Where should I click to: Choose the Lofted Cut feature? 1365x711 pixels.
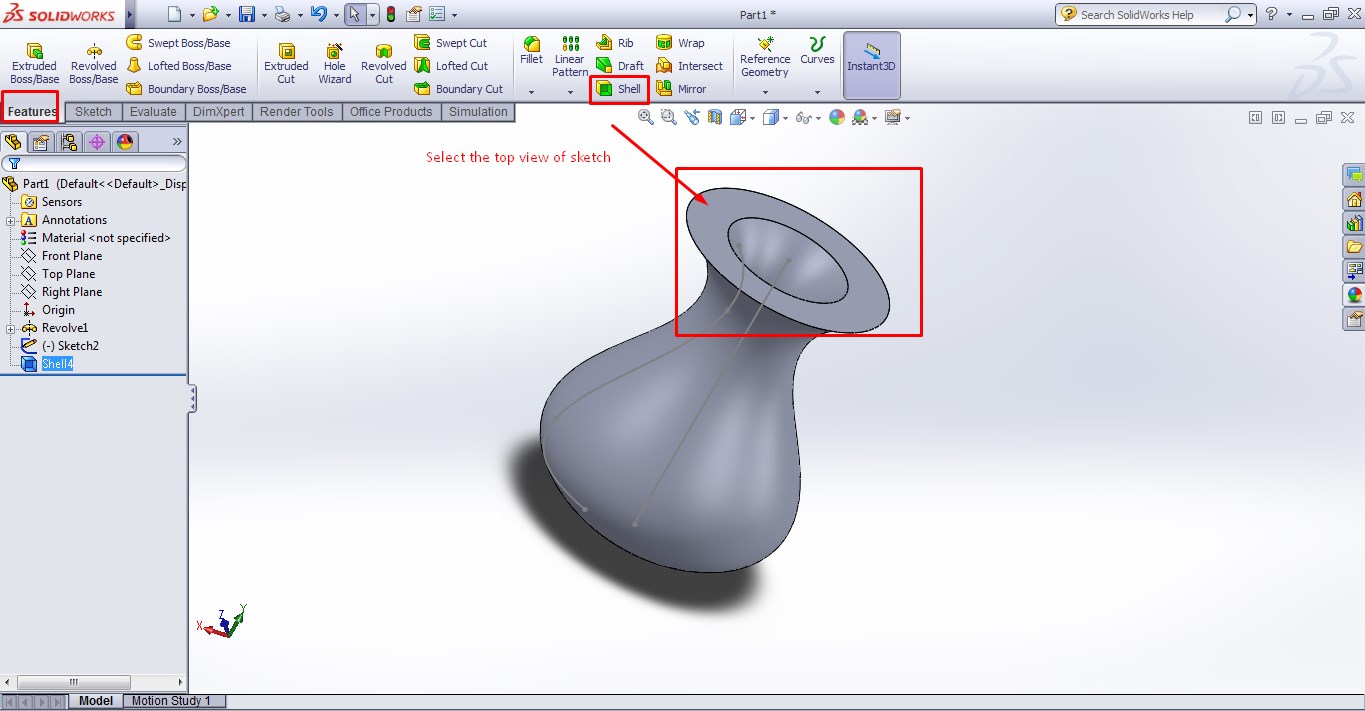click(x=451, y=66)
